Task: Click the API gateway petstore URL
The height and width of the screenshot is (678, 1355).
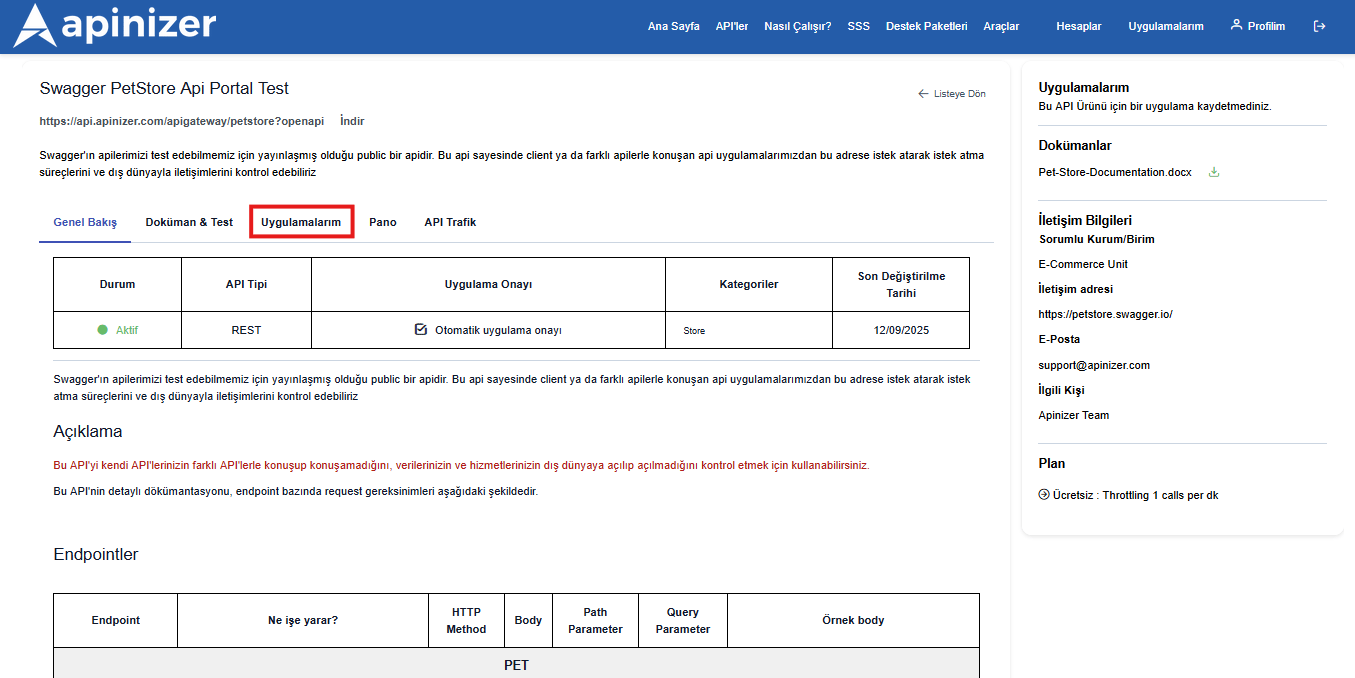Action: coord(182,121)
